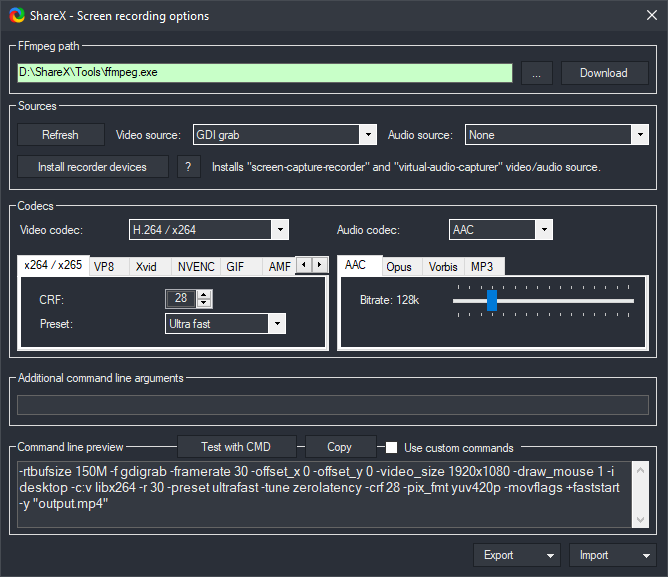Enable the Use custom commands checkbox
This screenshot has height=577, width=668.
click(393, 447)
